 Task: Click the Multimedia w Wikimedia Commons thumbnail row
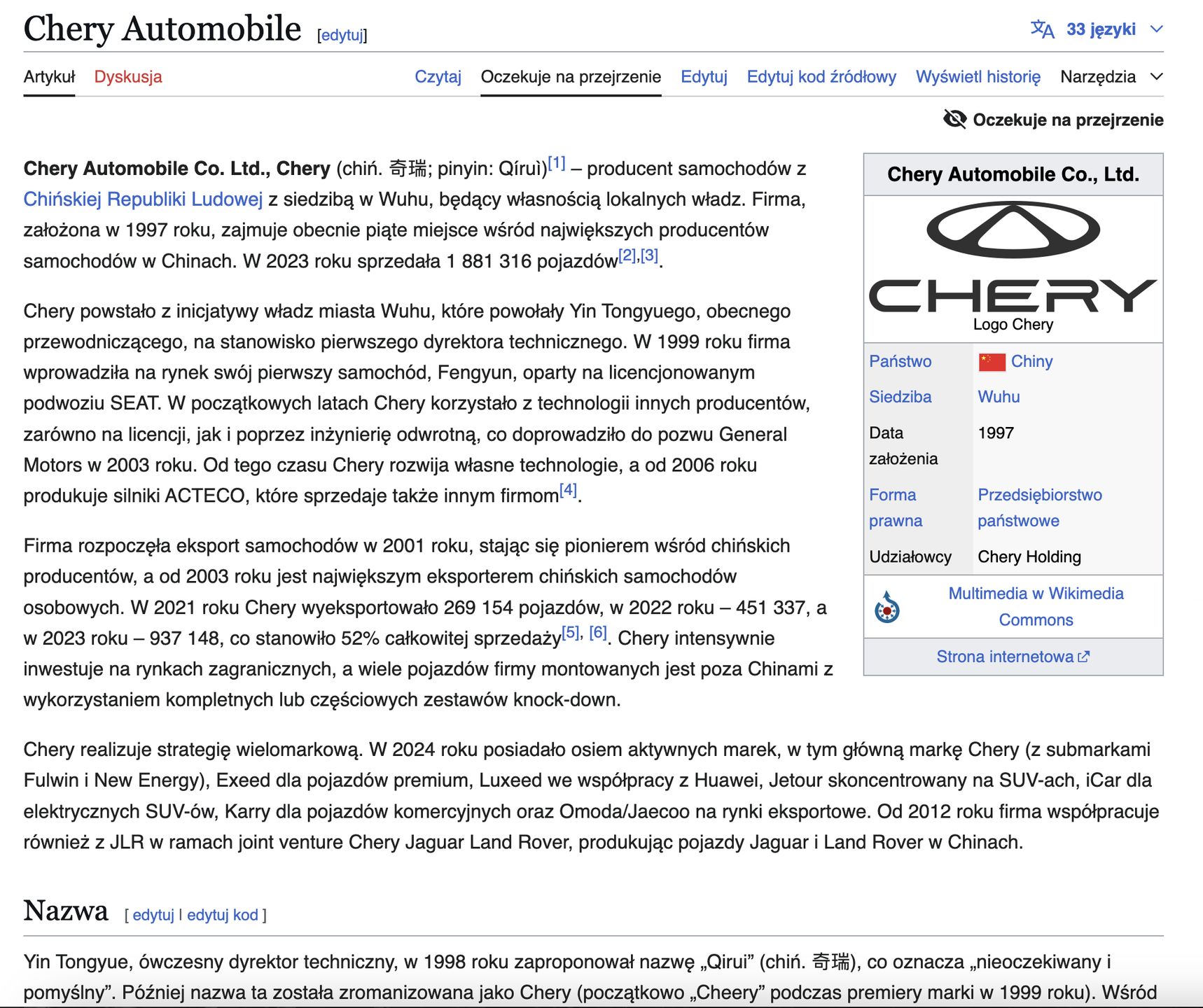(1035, 606)
